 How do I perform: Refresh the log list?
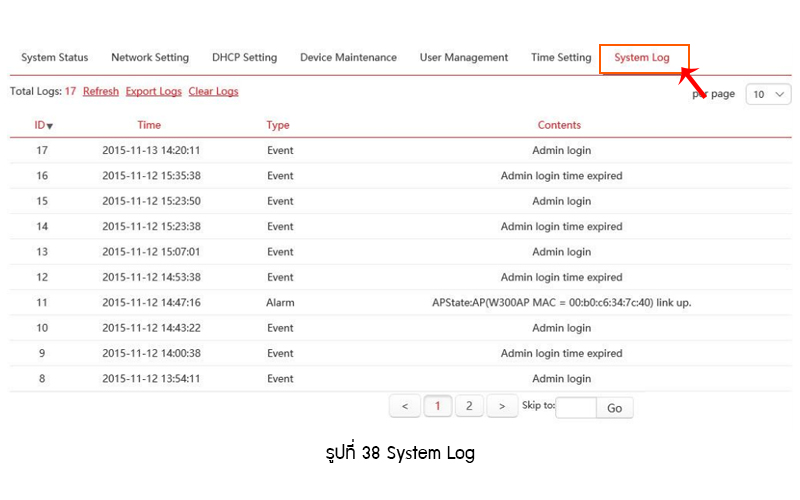101,92
